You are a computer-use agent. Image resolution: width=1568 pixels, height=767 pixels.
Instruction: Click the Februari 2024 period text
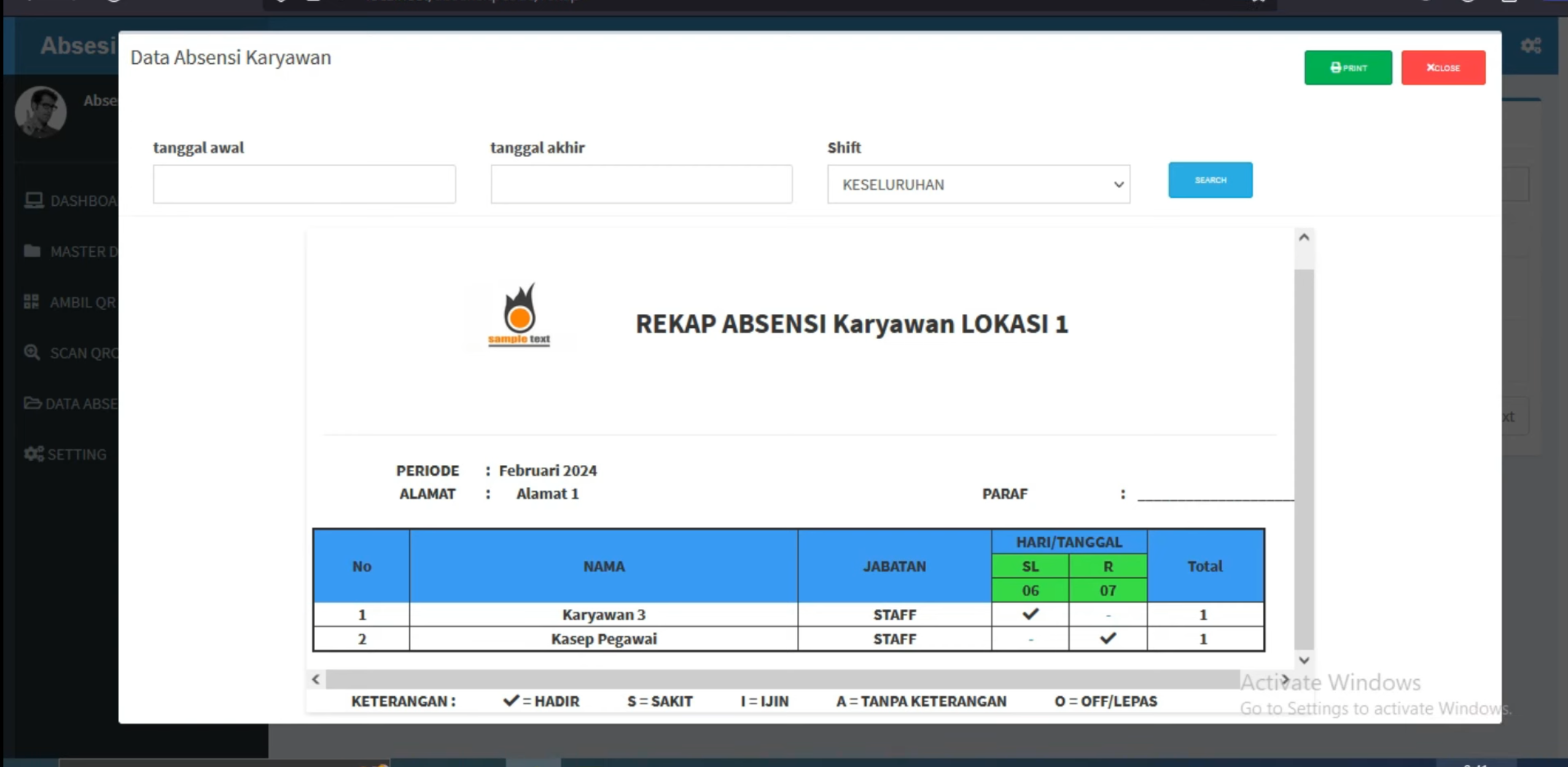tap(547, 470)
